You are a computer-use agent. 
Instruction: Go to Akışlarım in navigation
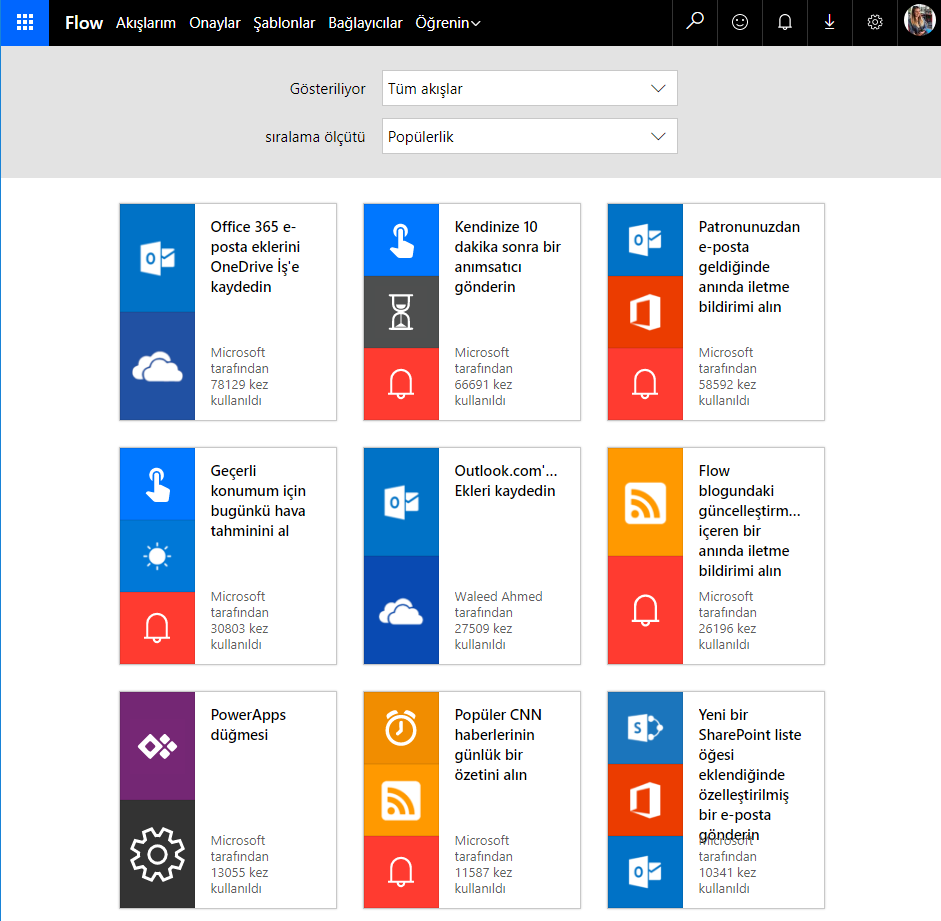click(x=146, y=23)
